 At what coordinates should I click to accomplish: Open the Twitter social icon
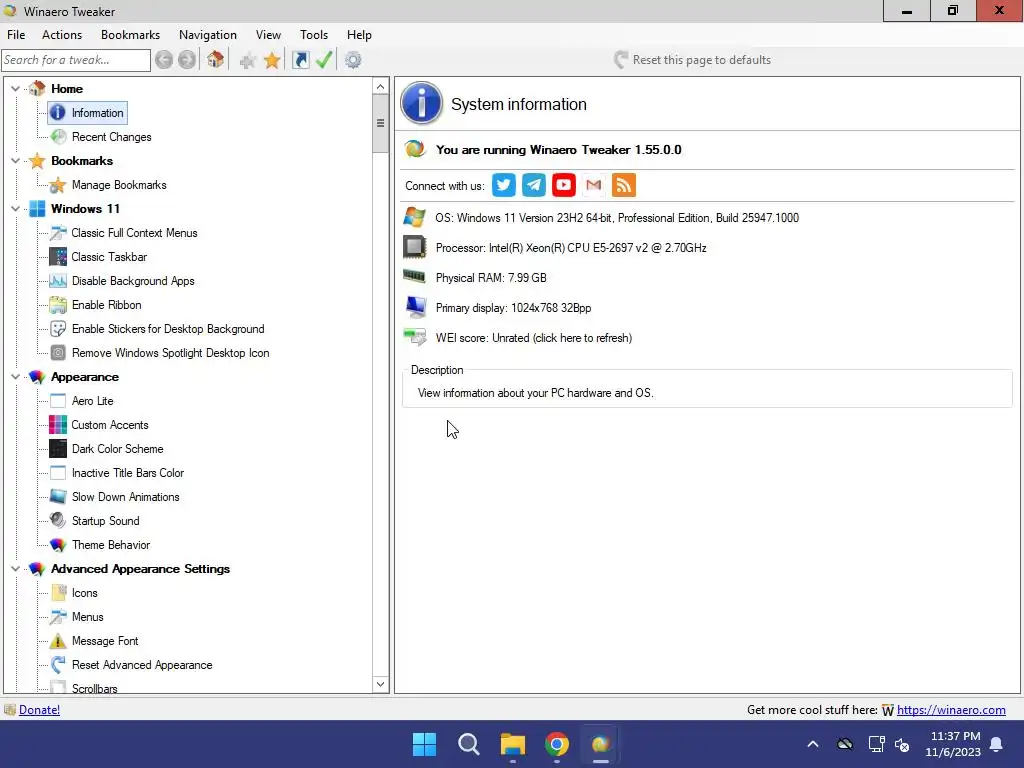(x=504, y=185)
